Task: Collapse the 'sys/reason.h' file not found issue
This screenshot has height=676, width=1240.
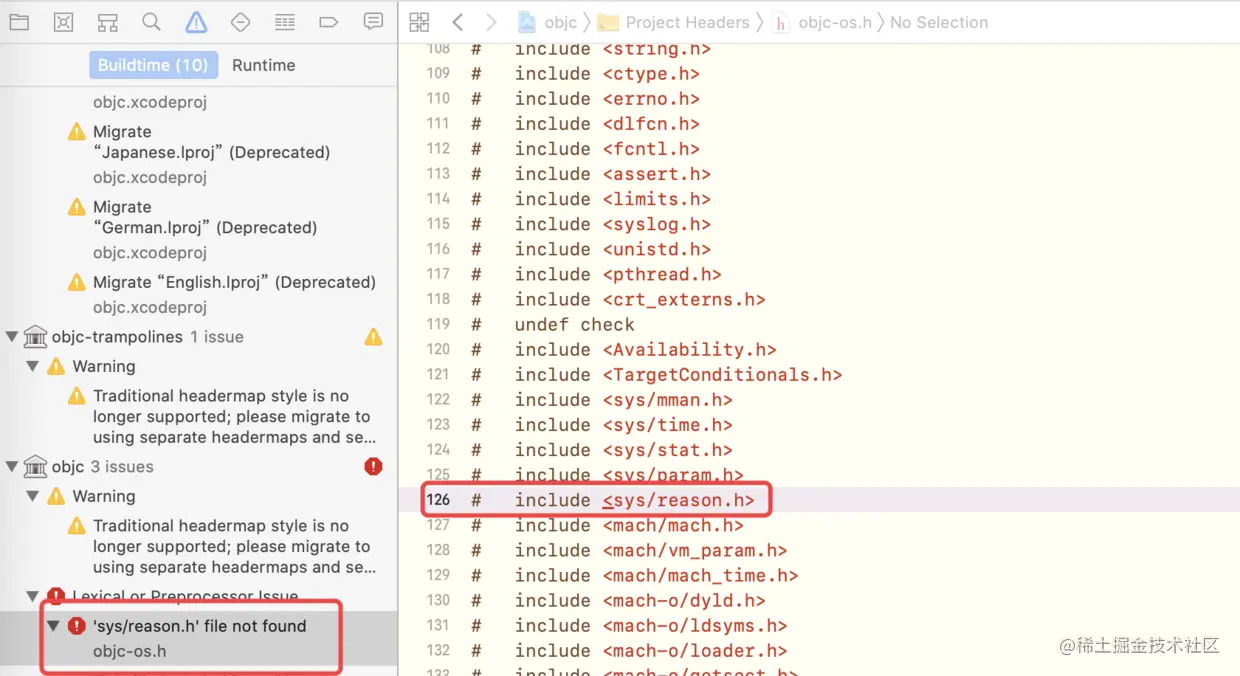Action: pos(54,626)
